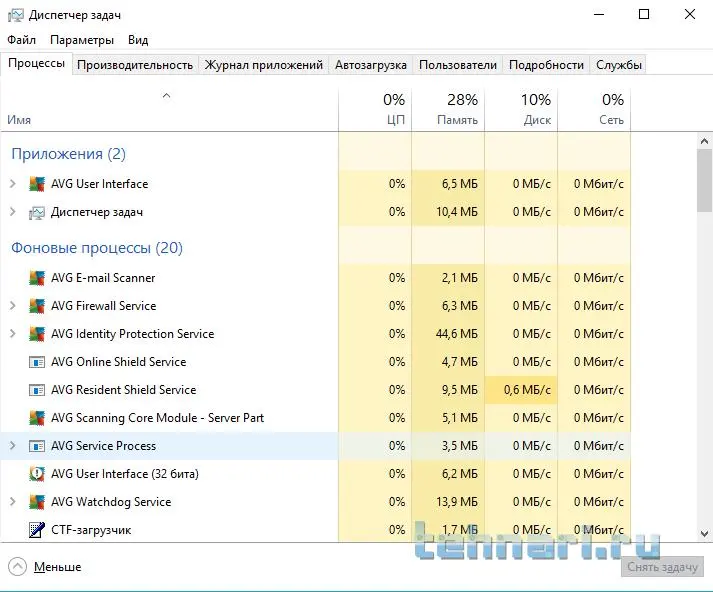
Task: Minimize the Диспетчер задач window
Action: (599, 15)
